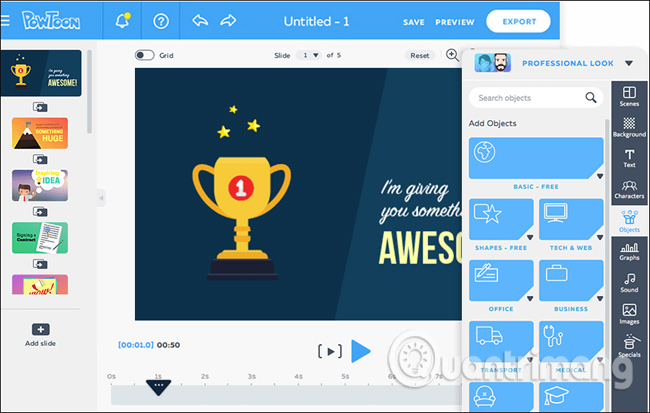Viewport: 650px width, 413px height.
Task: Open the Background panel
Action: pos(629,127)
